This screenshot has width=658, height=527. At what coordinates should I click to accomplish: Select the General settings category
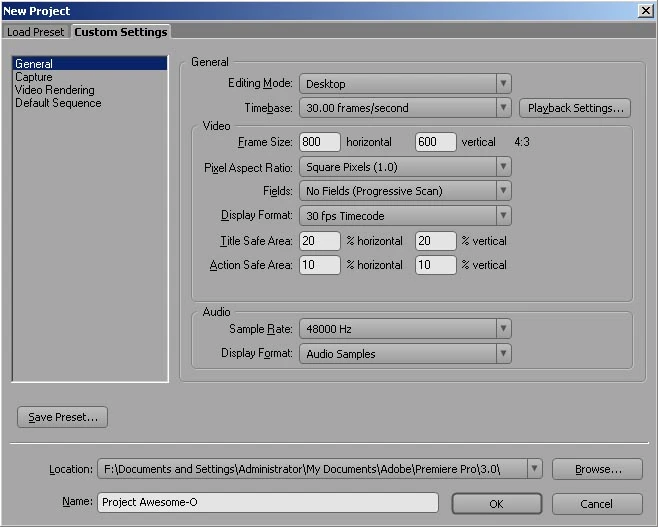tap(34, 64)
